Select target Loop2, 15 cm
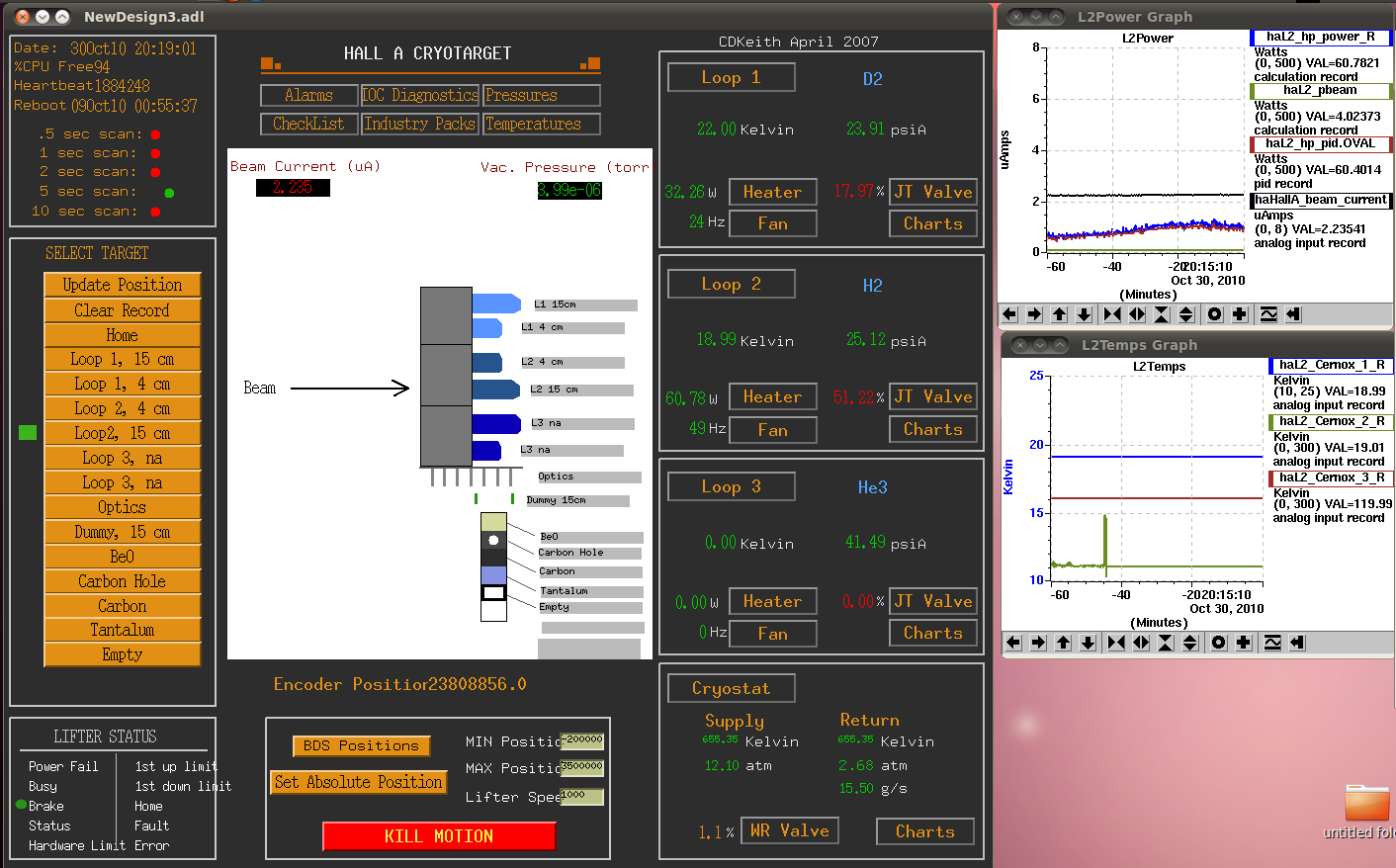This screenshot has width=1396, height=868. click(123, 434)
